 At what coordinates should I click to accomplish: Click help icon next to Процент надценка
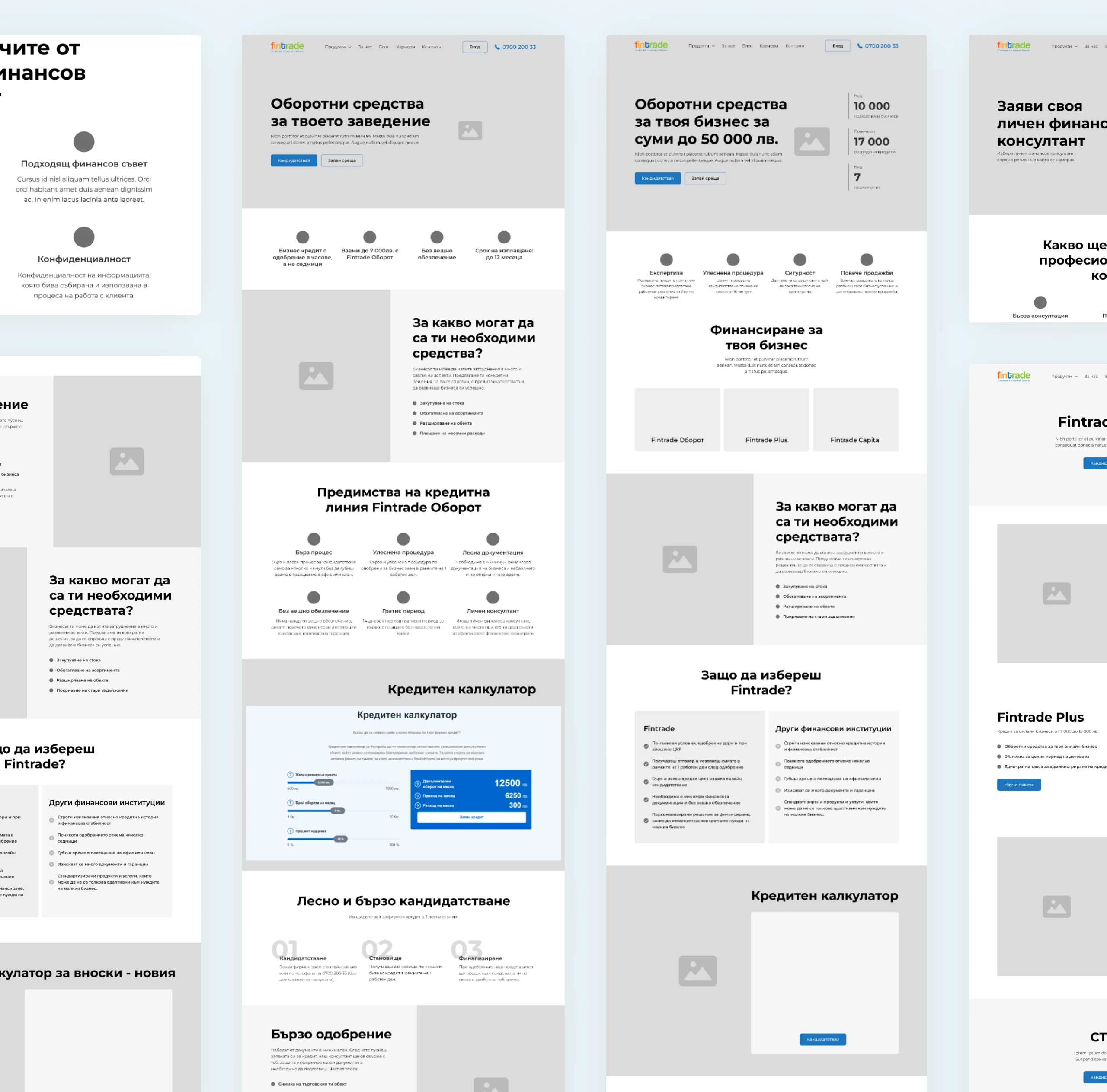click(x=291, y=831)
